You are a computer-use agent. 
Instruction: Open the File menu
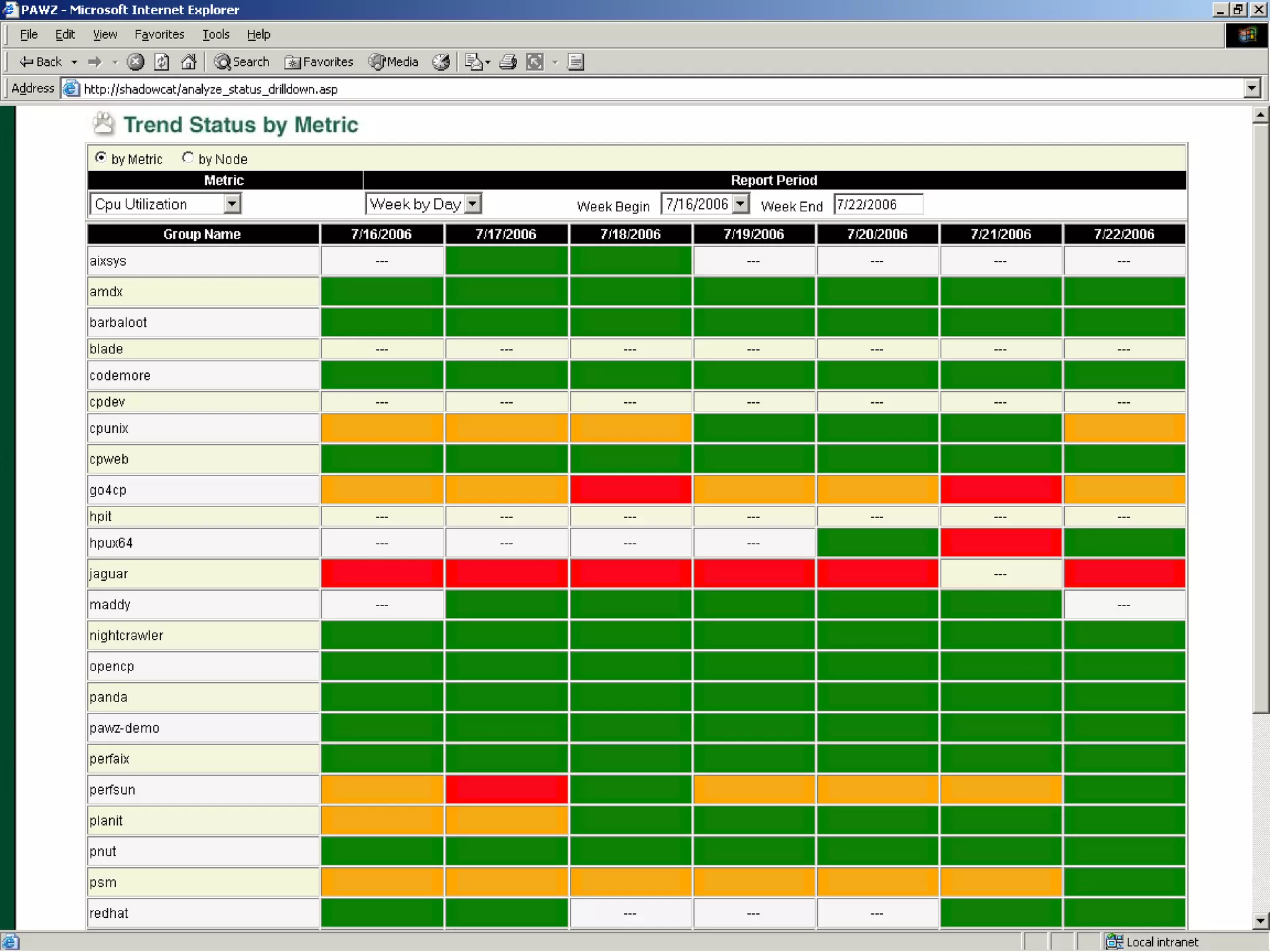tap(29, 35)
